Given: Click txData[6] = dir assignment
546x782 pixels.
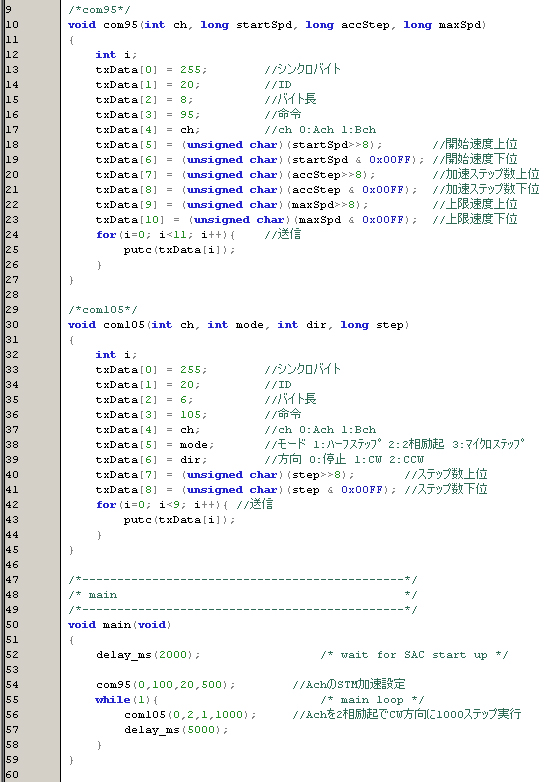Looking at the screenshot, I should pyautogui.click(x=151, y=459).
